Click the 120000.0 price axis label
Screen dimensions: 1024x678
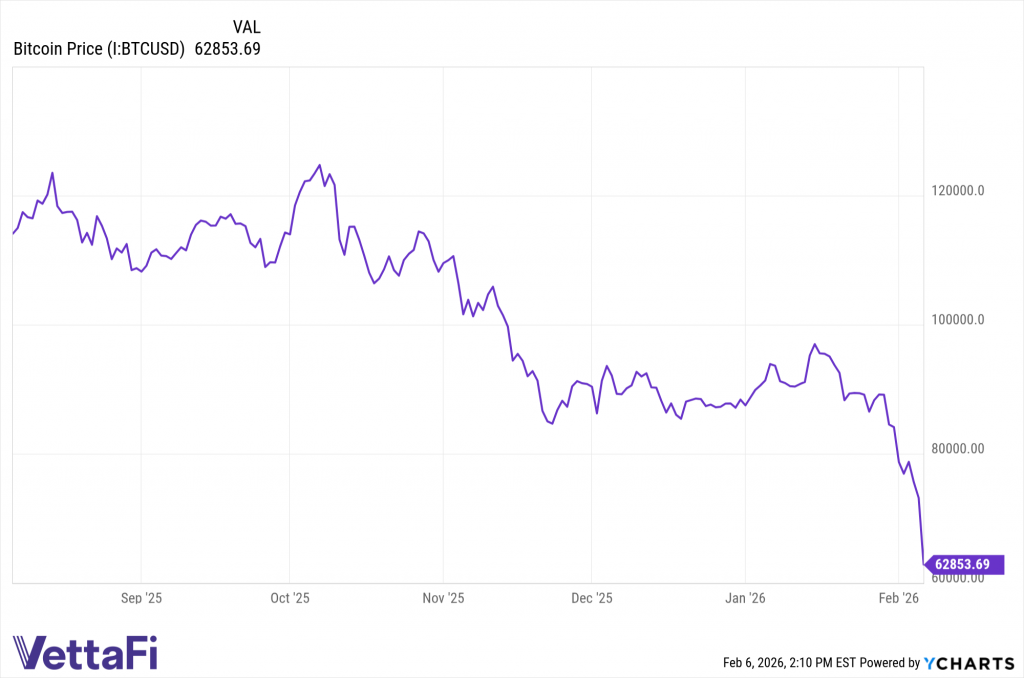(957, 190)
